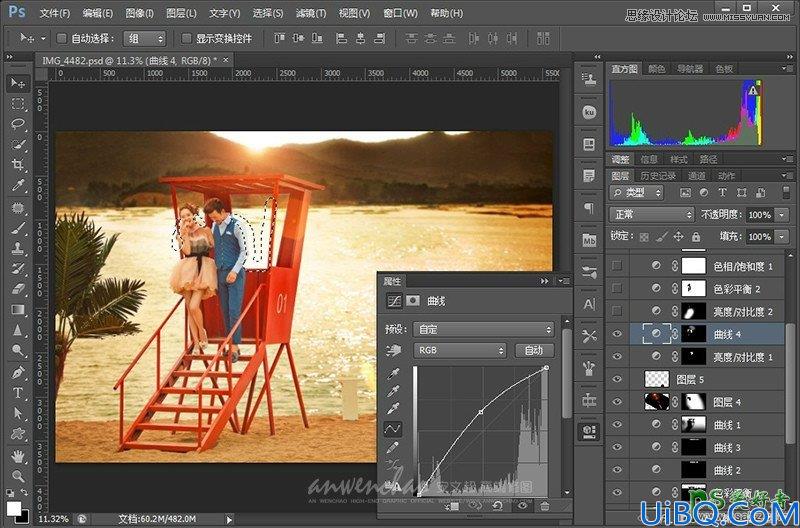Open the 文件(F) menu
The height and width of the screenshot is (528, 800).
tap(55, 14)
